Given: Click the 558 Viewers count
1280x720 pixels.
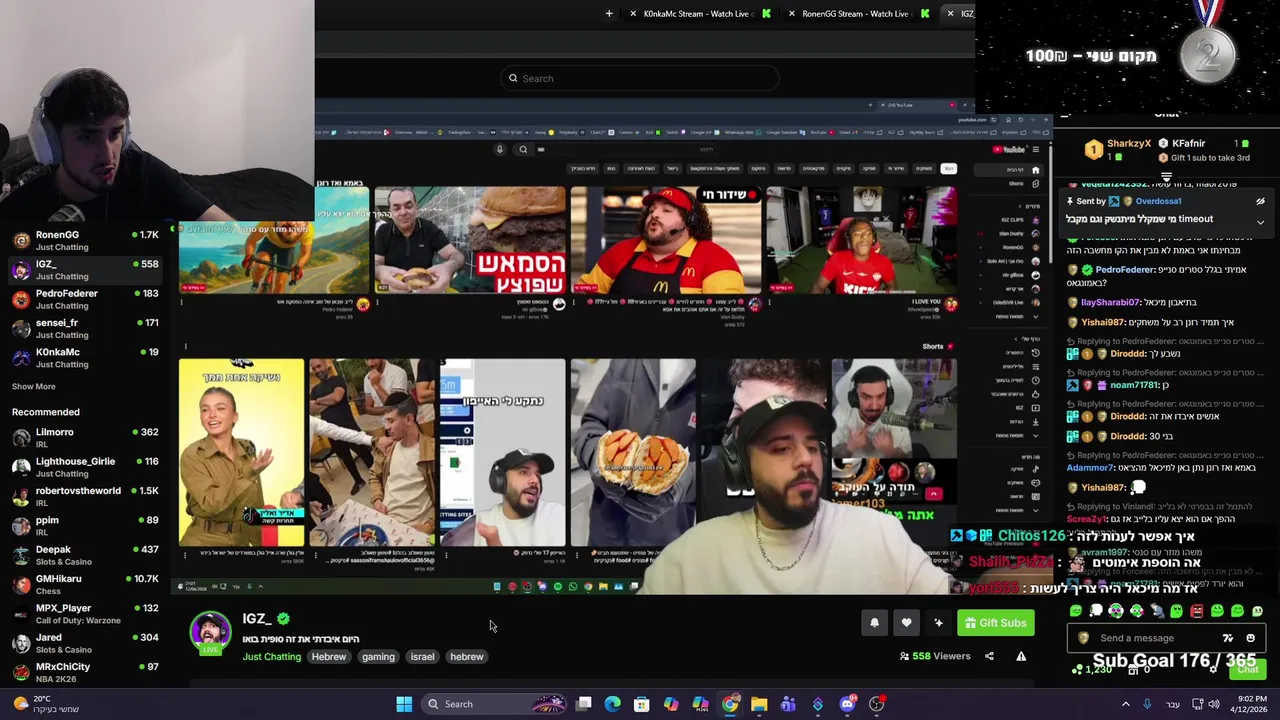Looking at the screenshot, I should [935, 656].
